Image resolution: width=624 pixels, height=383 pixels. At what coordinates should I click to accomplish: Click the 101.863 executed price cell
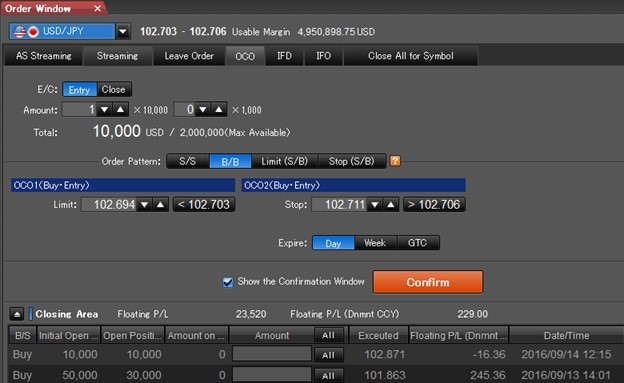tap(385, 375)
